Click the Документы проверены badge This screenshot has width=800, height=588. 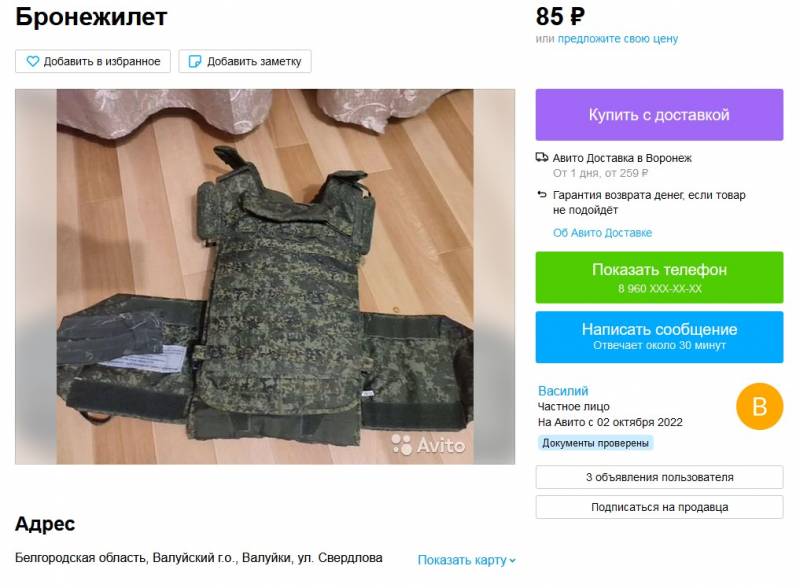pyautogui.click(x=595, y=443)
